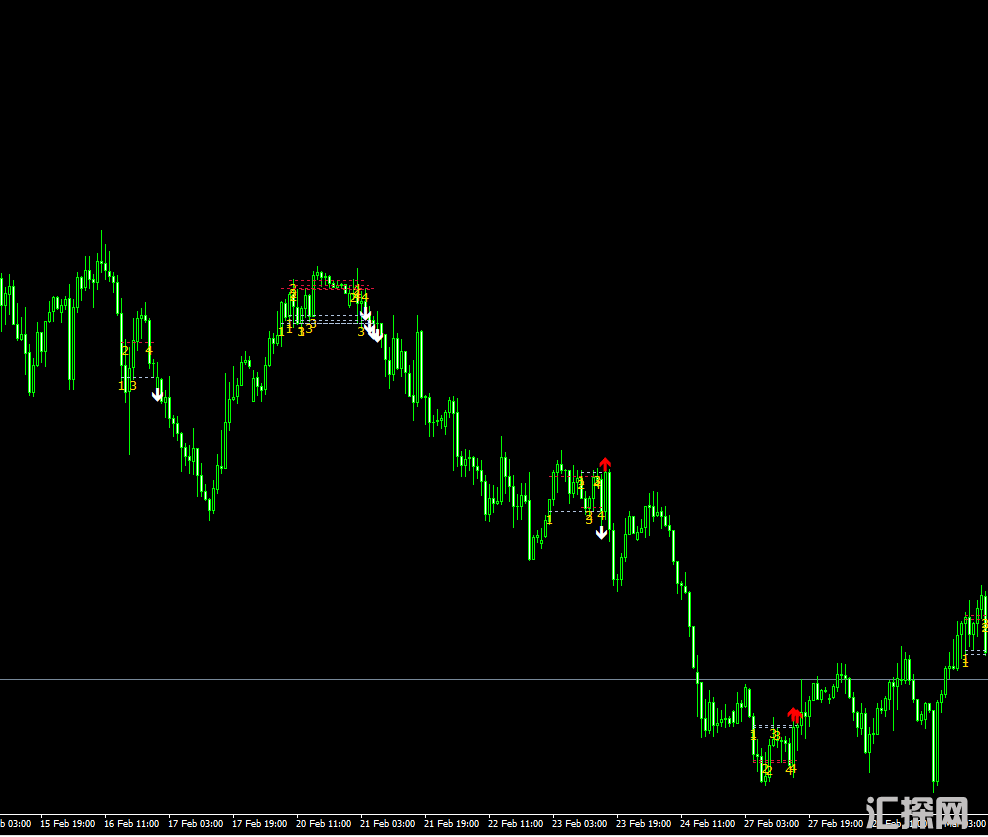The image size is (988, 837).
Task: Select the yellow '2' label near 16 Feb
Action: coord(125,350)
